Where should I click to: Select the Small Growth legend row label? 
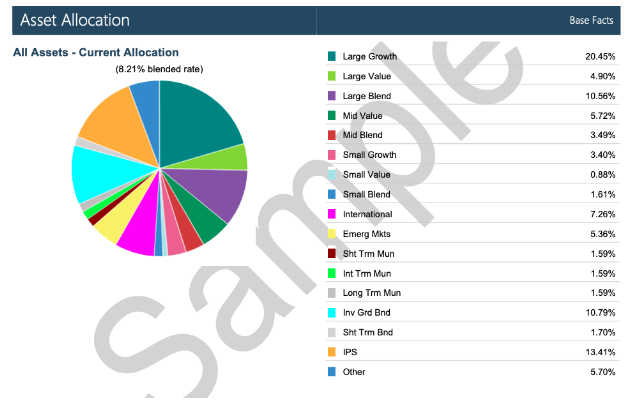pos(369,155)
